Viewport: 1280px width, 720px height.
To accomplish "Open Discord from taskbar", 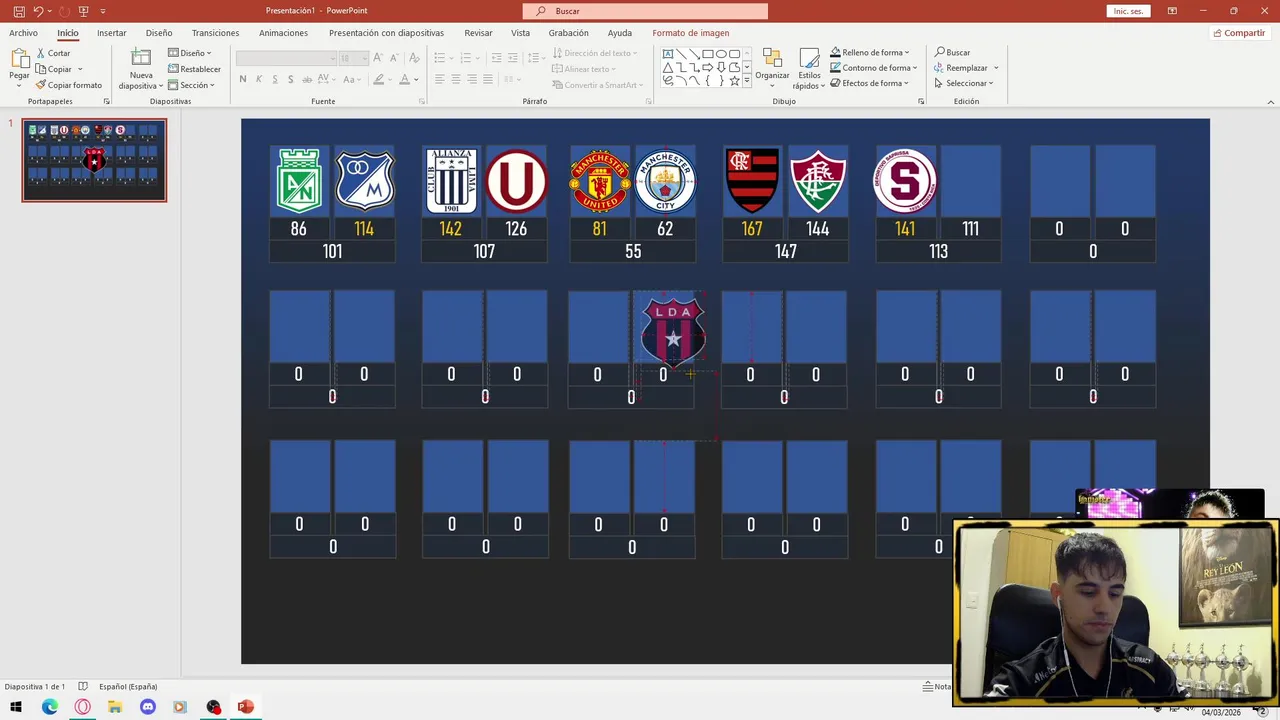I will 148,707.
